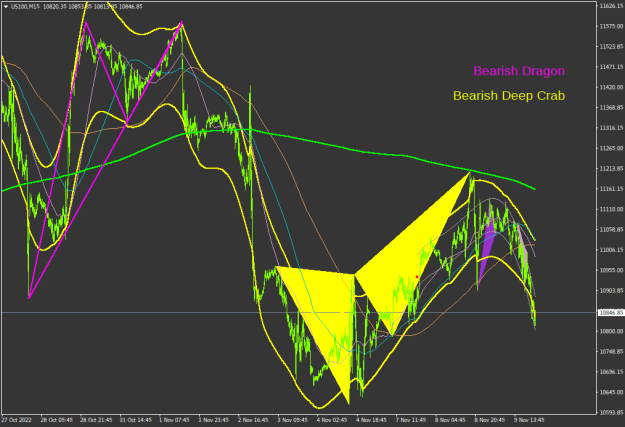Screen dimensions: 625x427
Task: Click the 11316.15 price scale label
Action: 611,128
